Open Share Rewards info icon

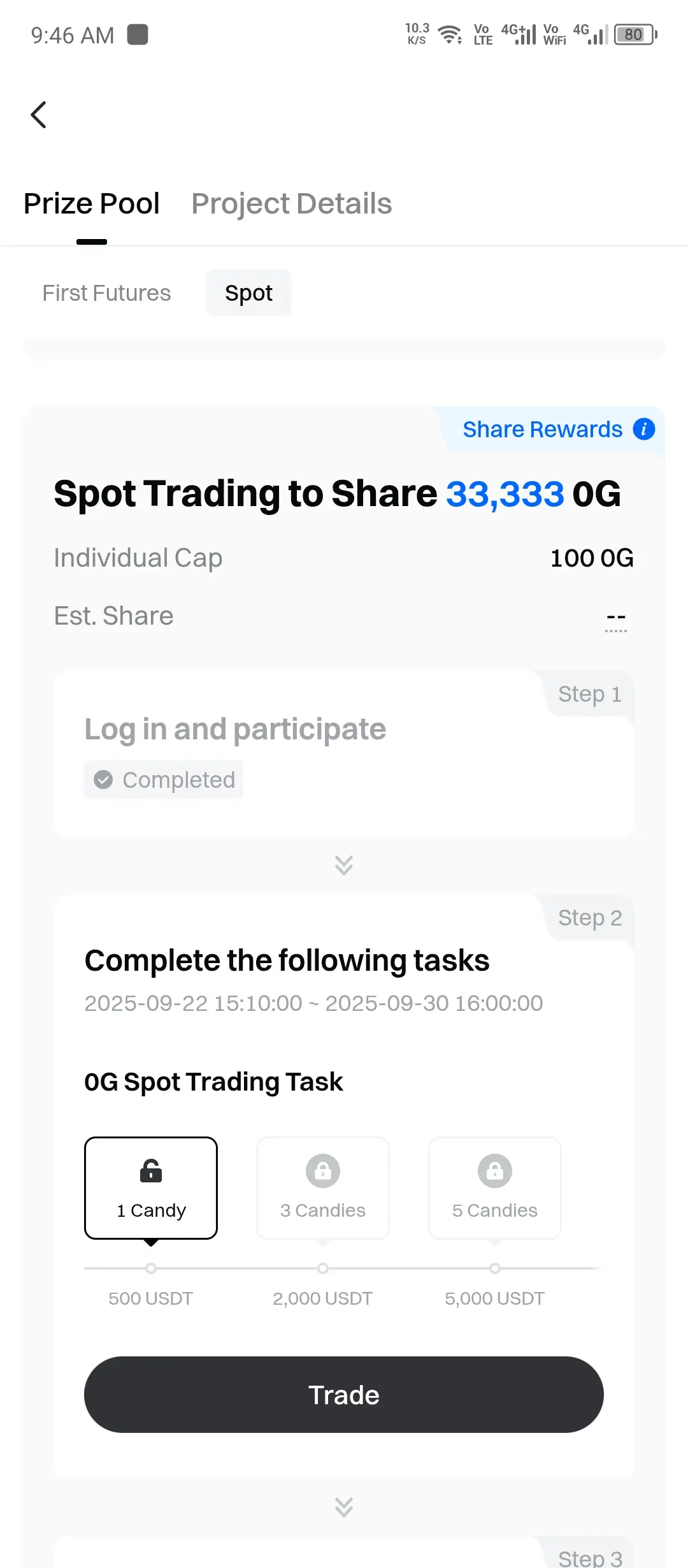(644, 429)
